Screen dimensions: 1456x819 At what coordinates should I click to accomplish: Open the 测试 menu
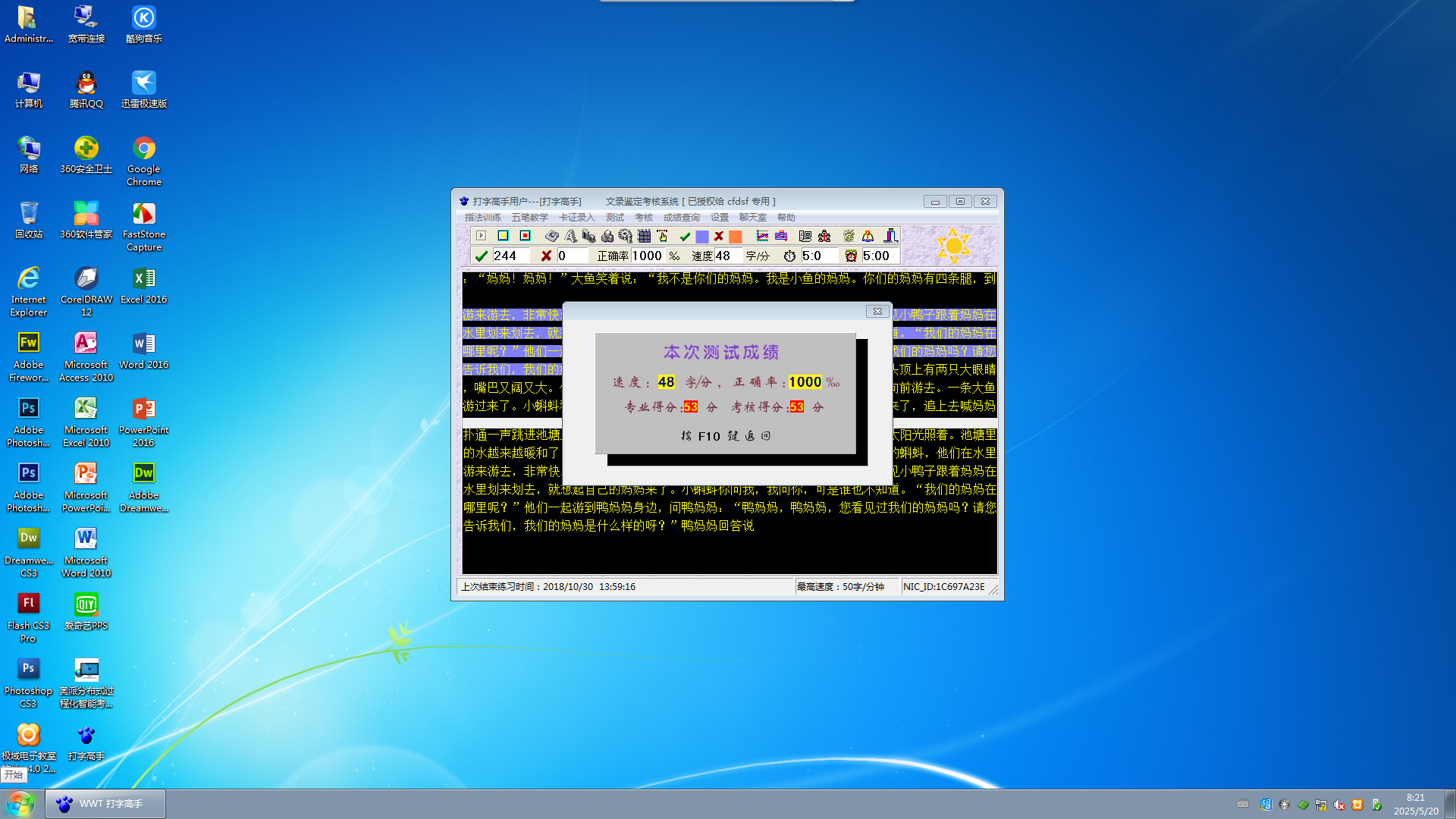pos(615,218)
